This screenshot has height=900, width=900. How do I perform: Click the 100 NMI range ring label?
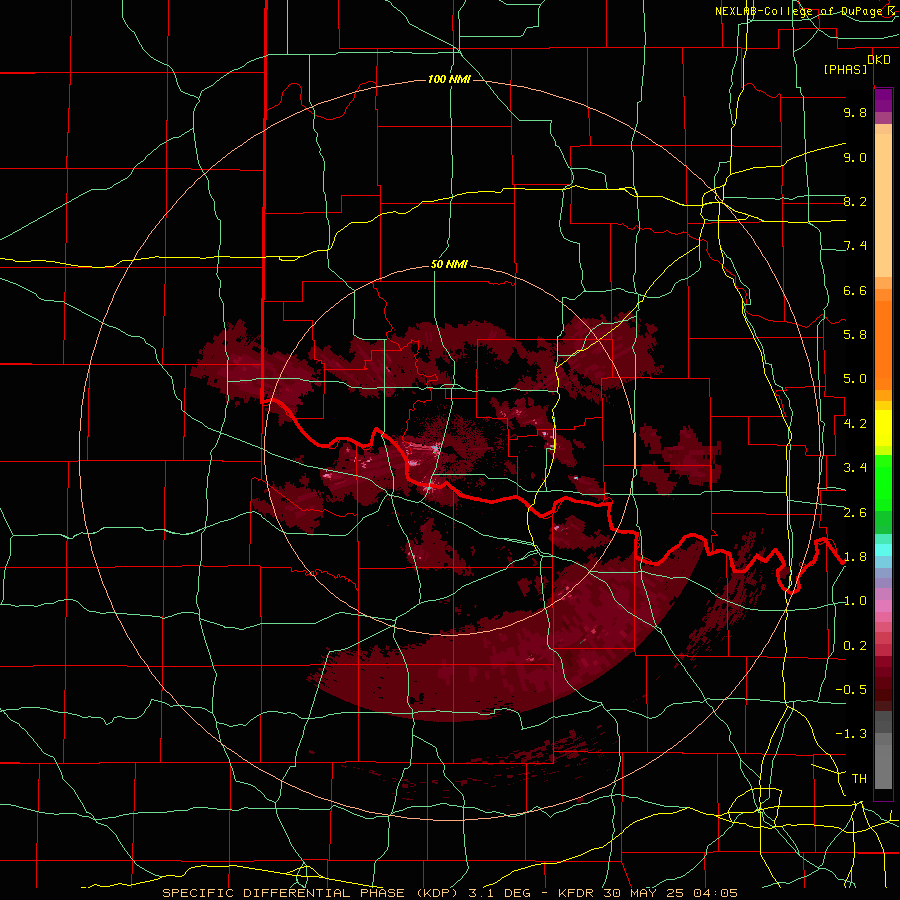pos(449,79)
